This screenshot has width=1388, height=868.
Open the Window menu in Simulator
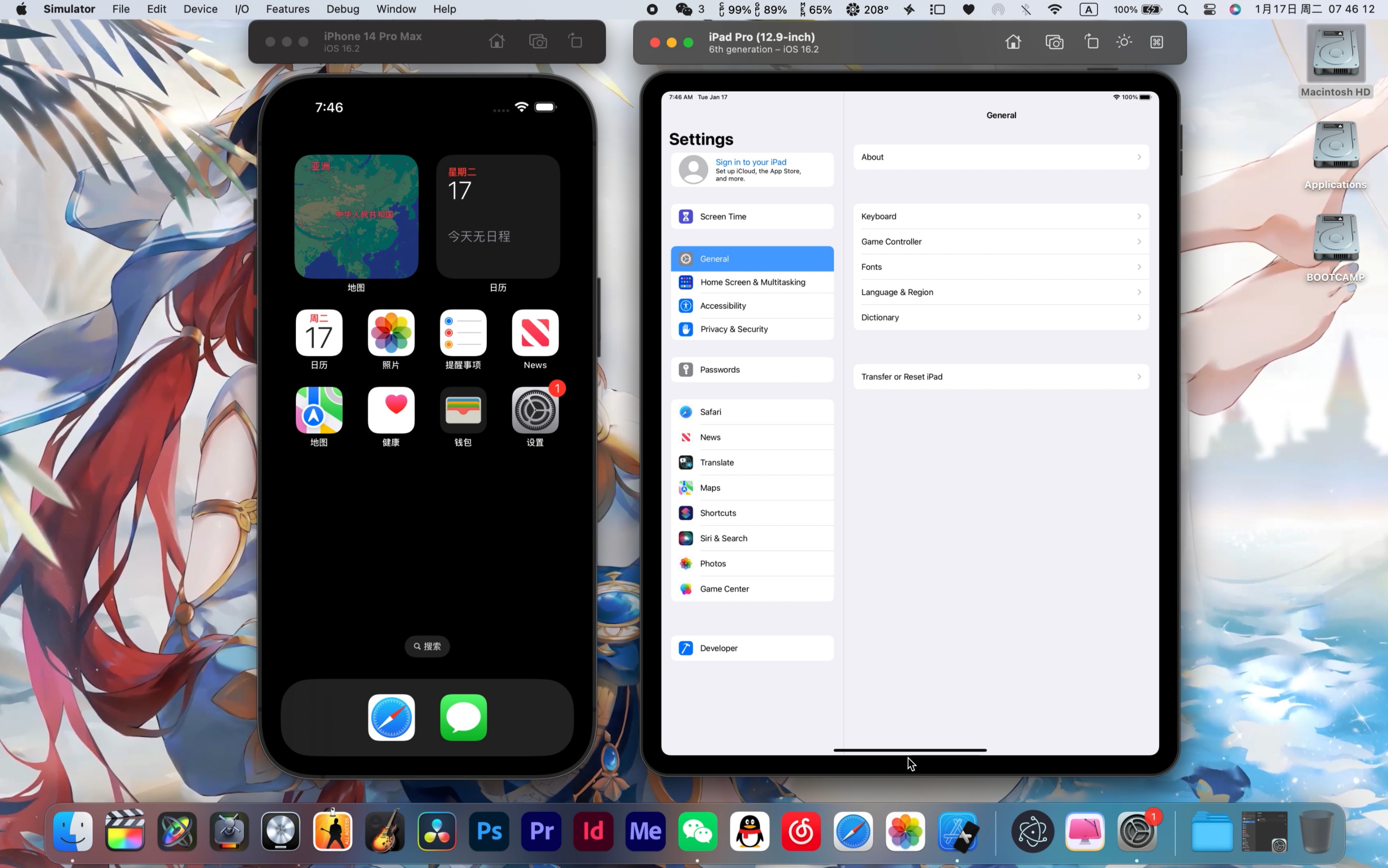coord(396,9)
